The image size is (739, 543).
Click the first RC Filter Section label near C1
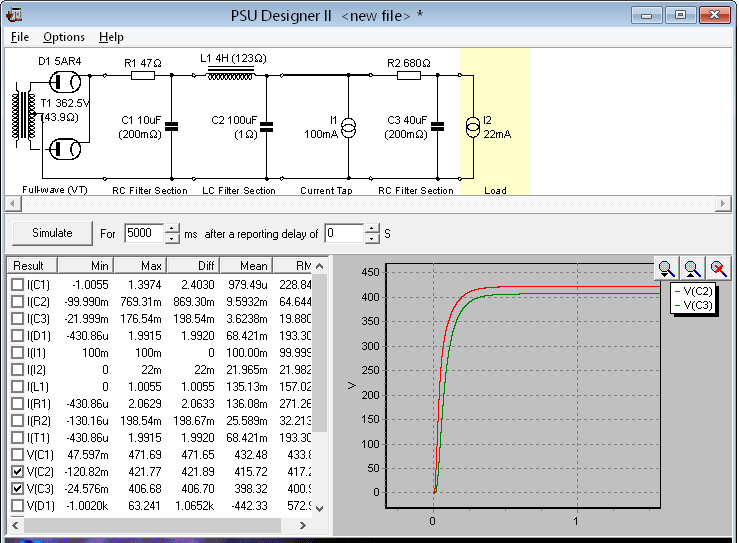point(149,190)
